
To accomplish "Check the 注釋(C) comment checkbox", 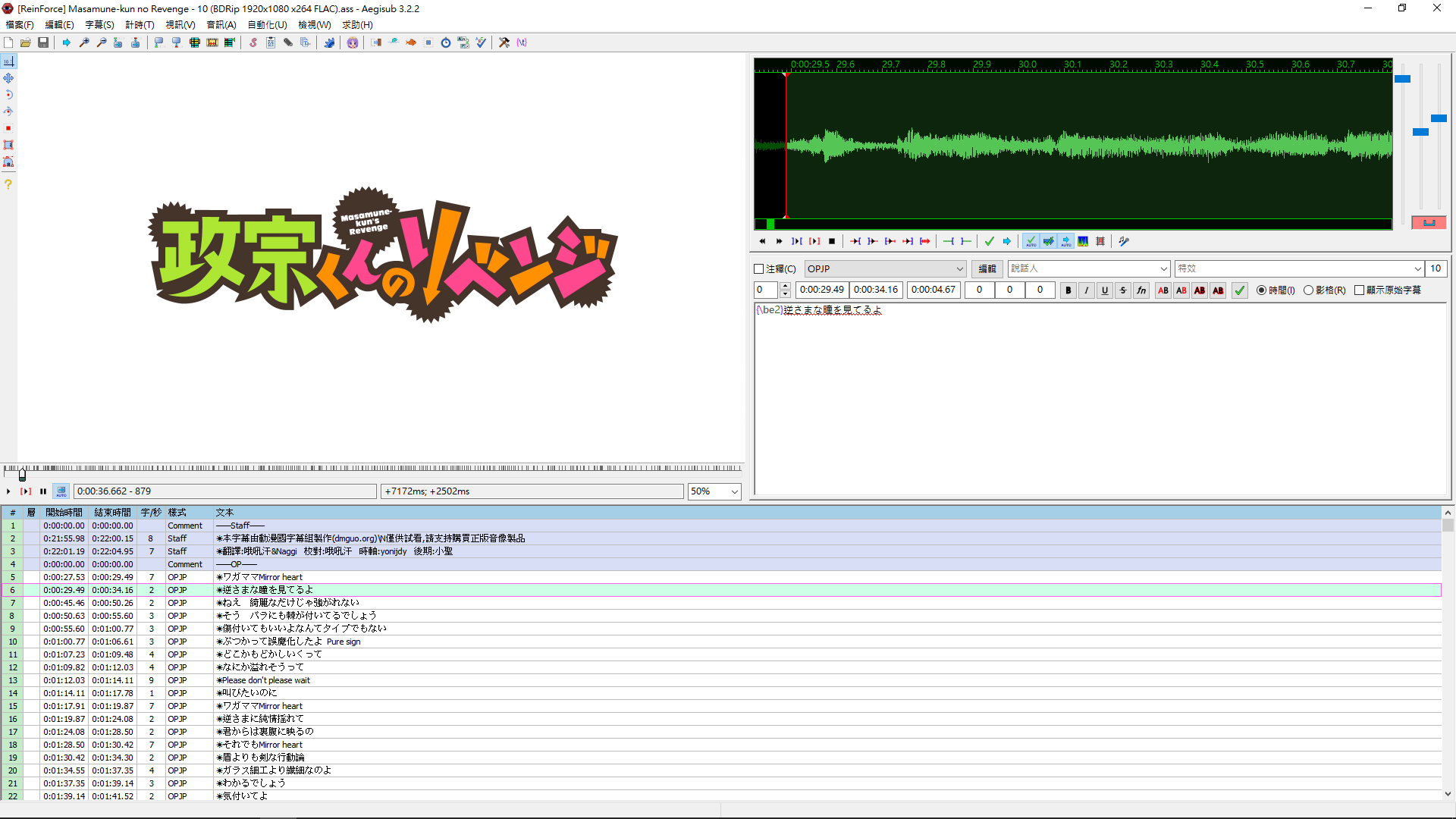I will 758,269.
